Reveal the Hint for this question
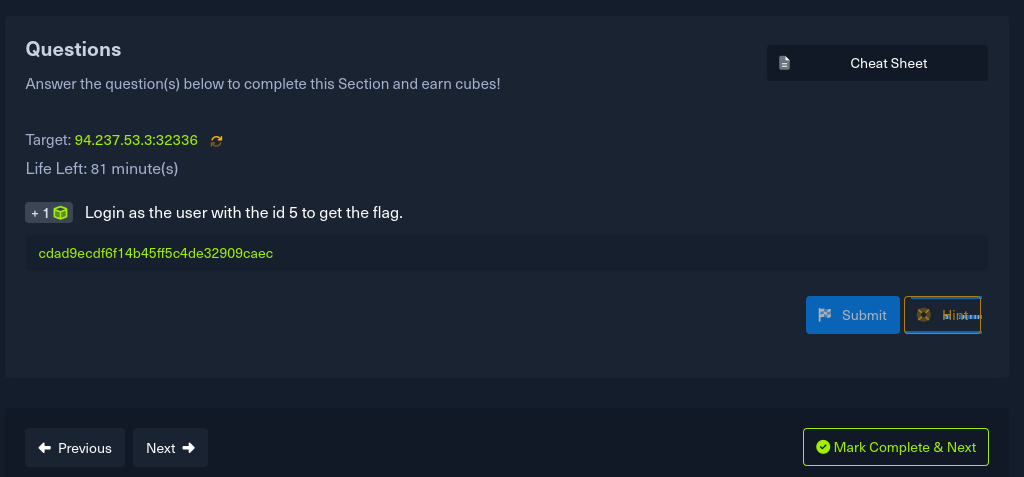The image size is (1024, 477). (942, 315)
